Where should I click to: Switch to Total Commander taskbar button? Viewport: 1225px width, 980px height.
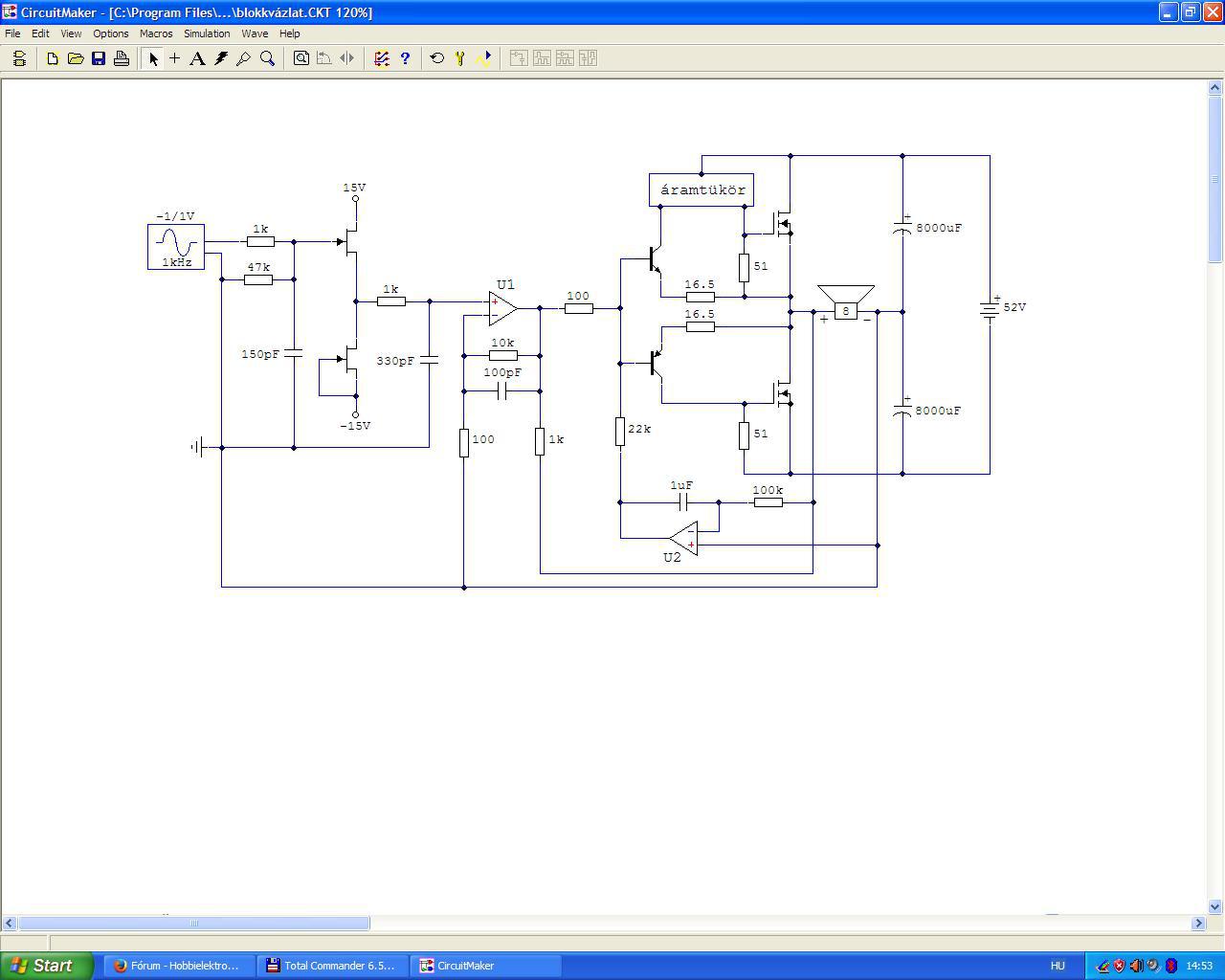coord(332,966)
